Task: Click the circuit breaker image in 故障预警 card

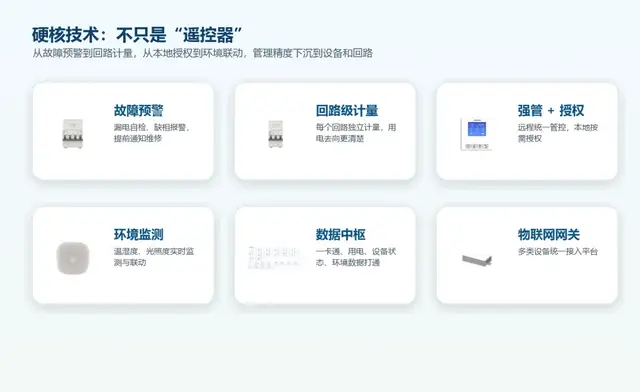Action: [73, 133]
